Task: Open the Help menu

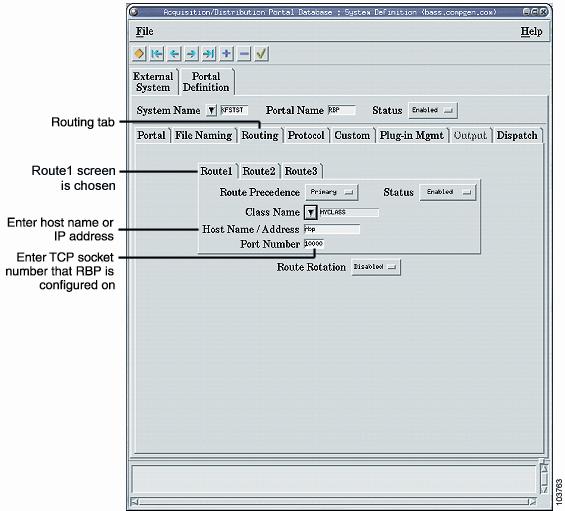Action: 531,31
